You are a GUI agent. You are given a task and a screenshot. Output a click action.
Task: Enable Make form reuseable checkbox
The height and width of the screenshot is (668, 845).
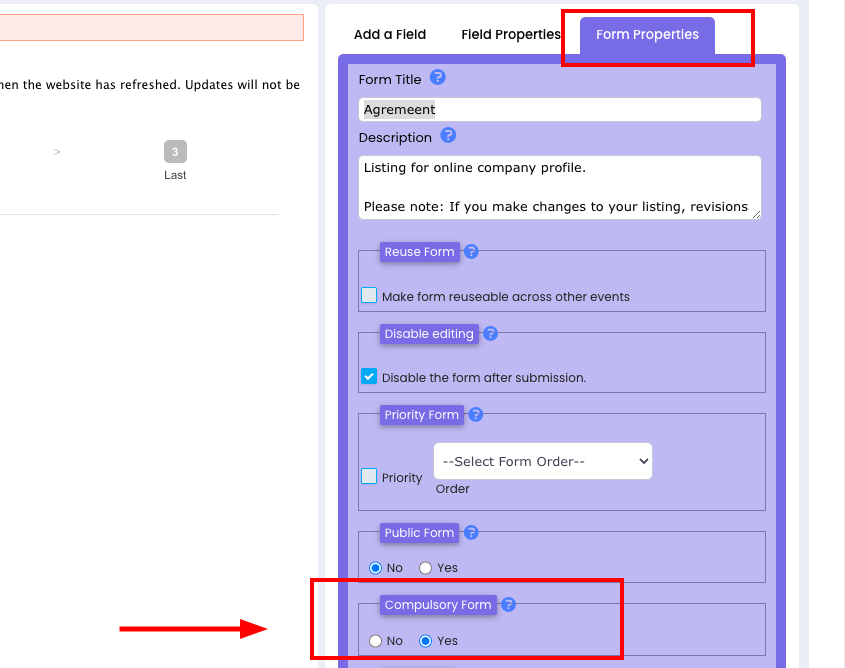click(x=369, y=296)
